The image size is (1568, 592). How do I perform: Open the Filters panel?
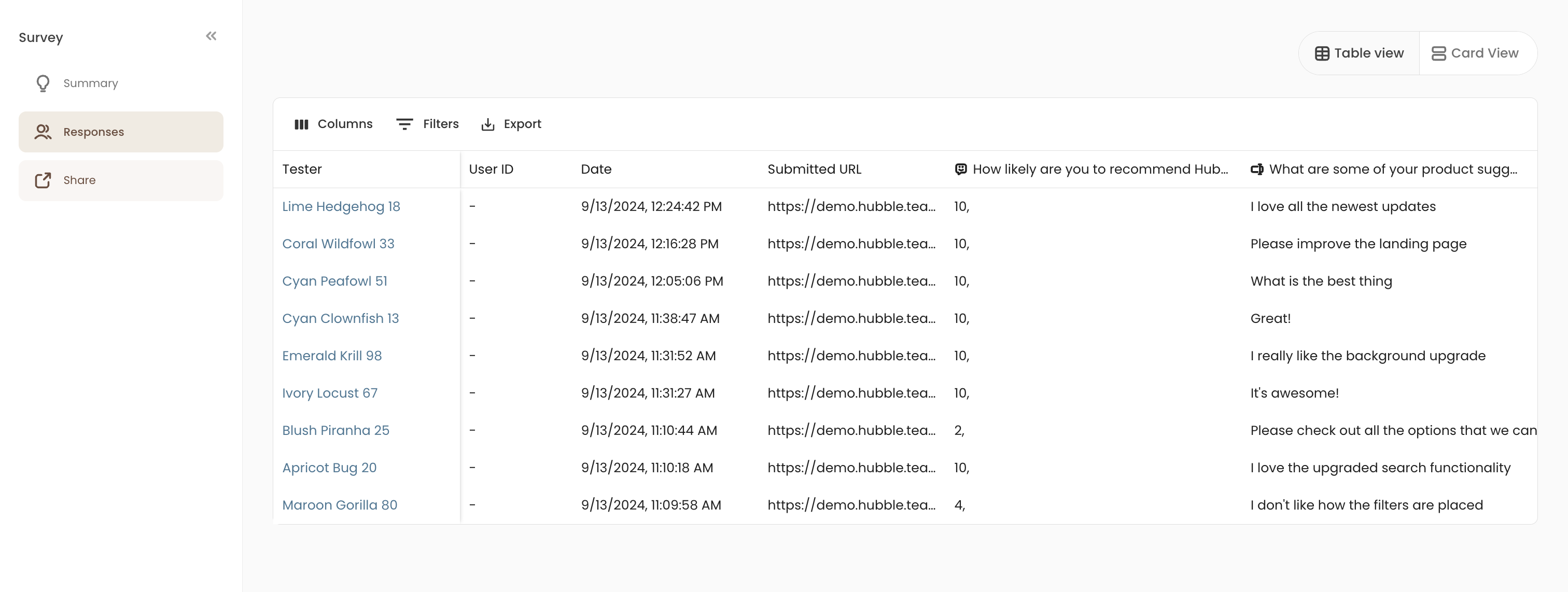click(427, 124)
